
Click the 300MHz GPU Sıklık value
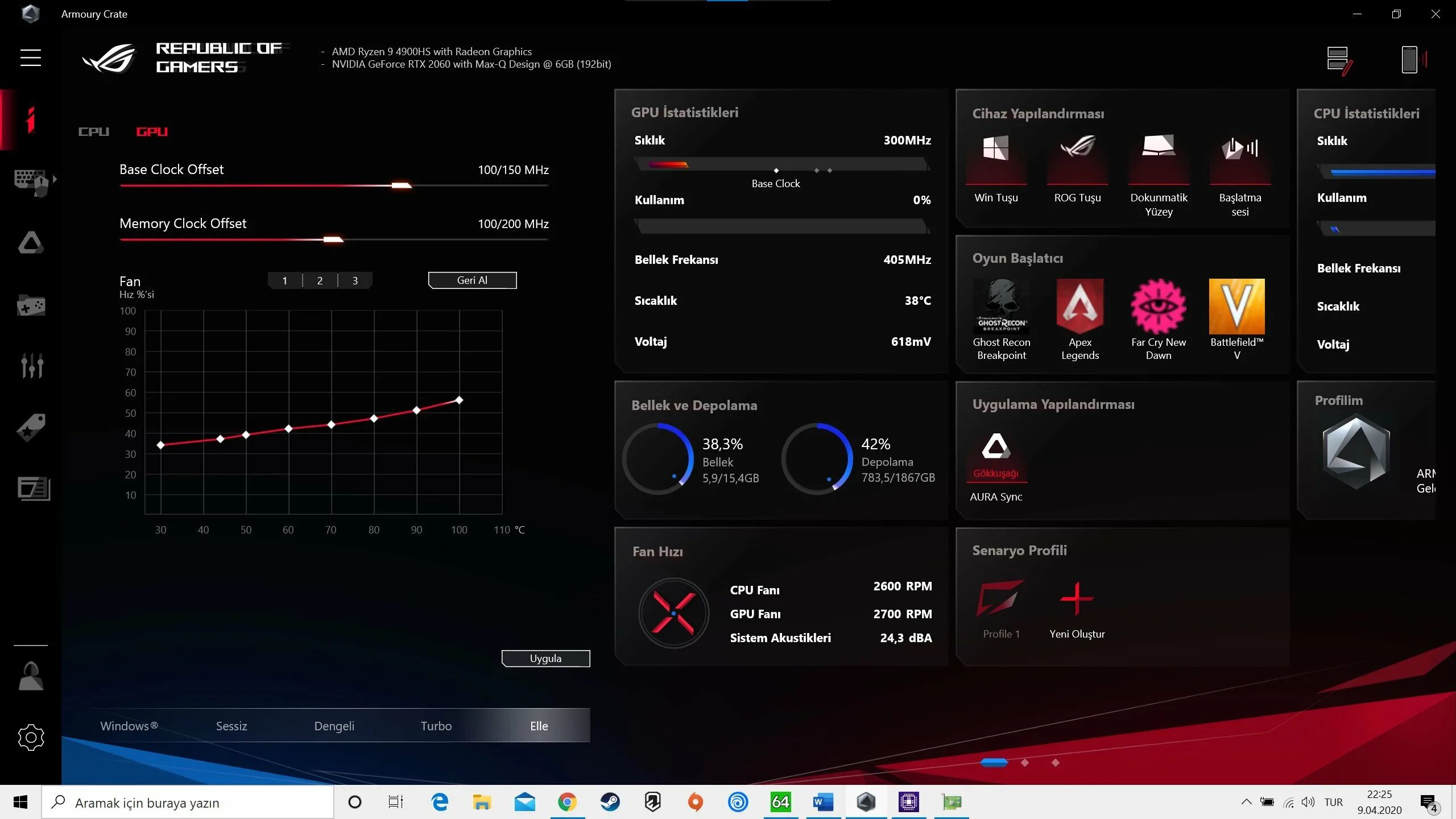907,140
